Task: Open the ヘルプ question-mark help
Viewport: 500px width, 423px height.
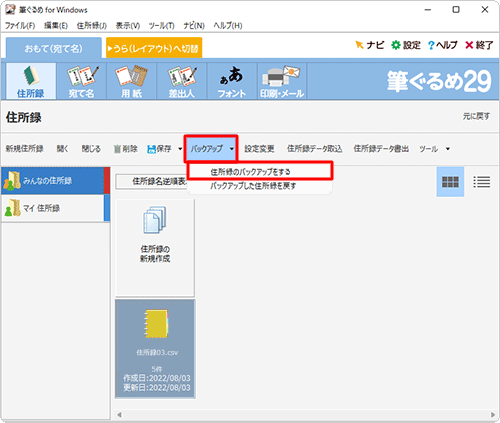Action: [x=443, y=45]
